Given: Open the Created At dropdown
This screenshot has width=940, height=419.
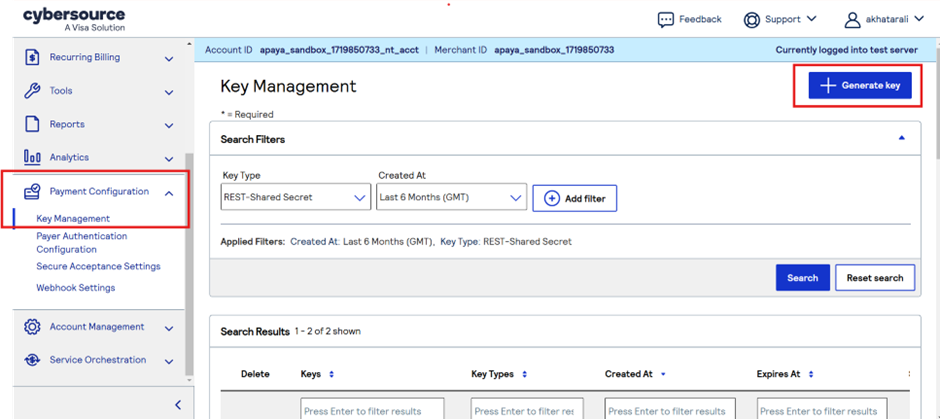Looking at the screenshot, I should [x=451, y=198].
